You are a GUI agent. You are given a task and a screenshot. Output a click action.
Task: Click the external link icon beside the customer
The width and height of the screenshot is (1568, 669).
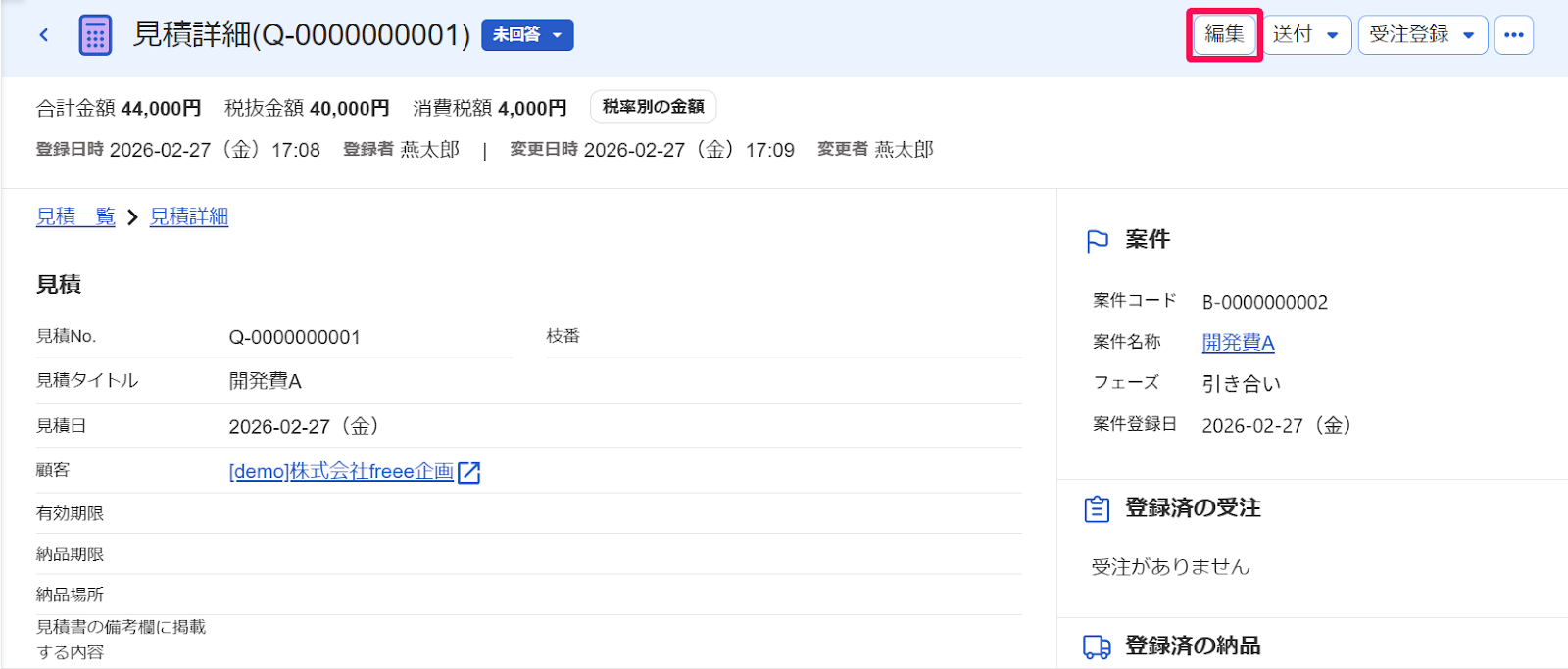[x=469, y=472]
